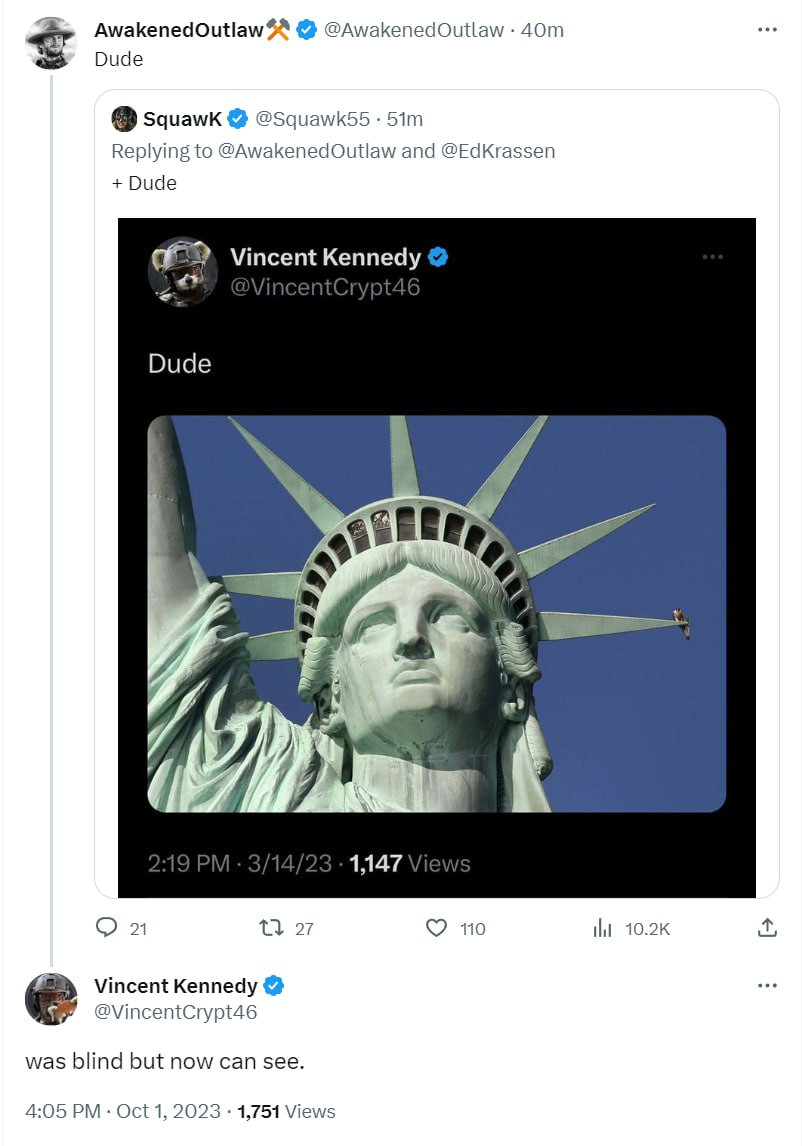Like the AwakenedOutlaw tweet

pos(437,928)
